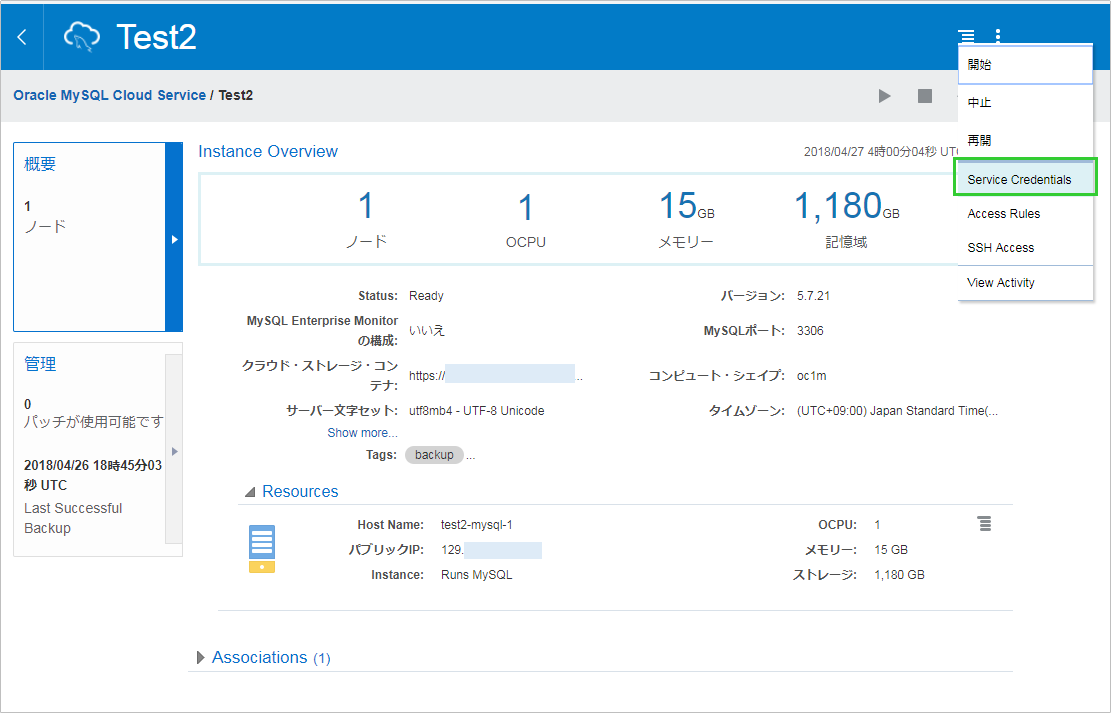
Task: Select Service Credentials menu item
Action: click(1025, 179)
